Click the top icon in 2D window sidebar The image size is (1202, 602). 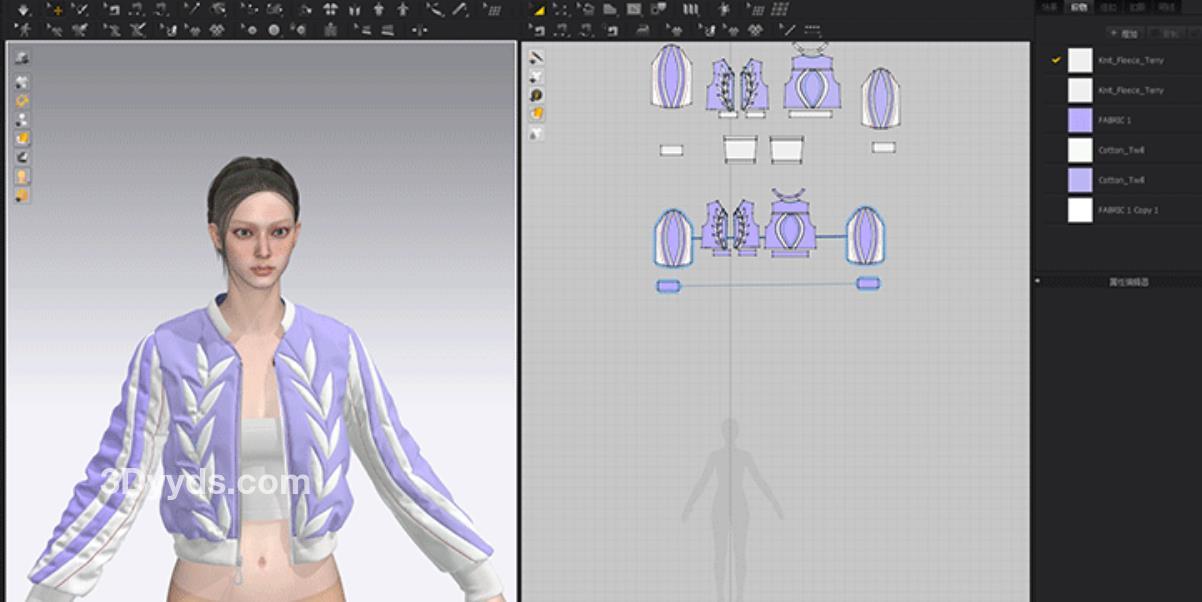pos(537,57)
